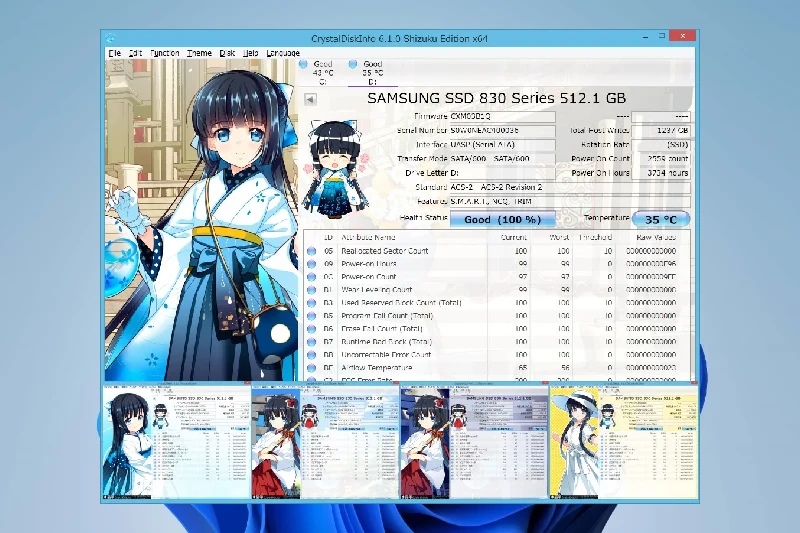800x533 pixels.
Task: Select the Drive Letter D: field
Action: 503,173
